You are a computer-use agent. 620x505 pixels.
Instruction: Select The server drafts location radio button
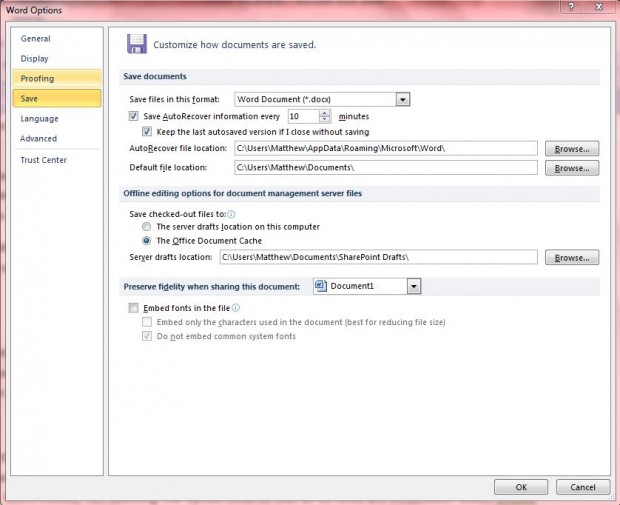147,227
